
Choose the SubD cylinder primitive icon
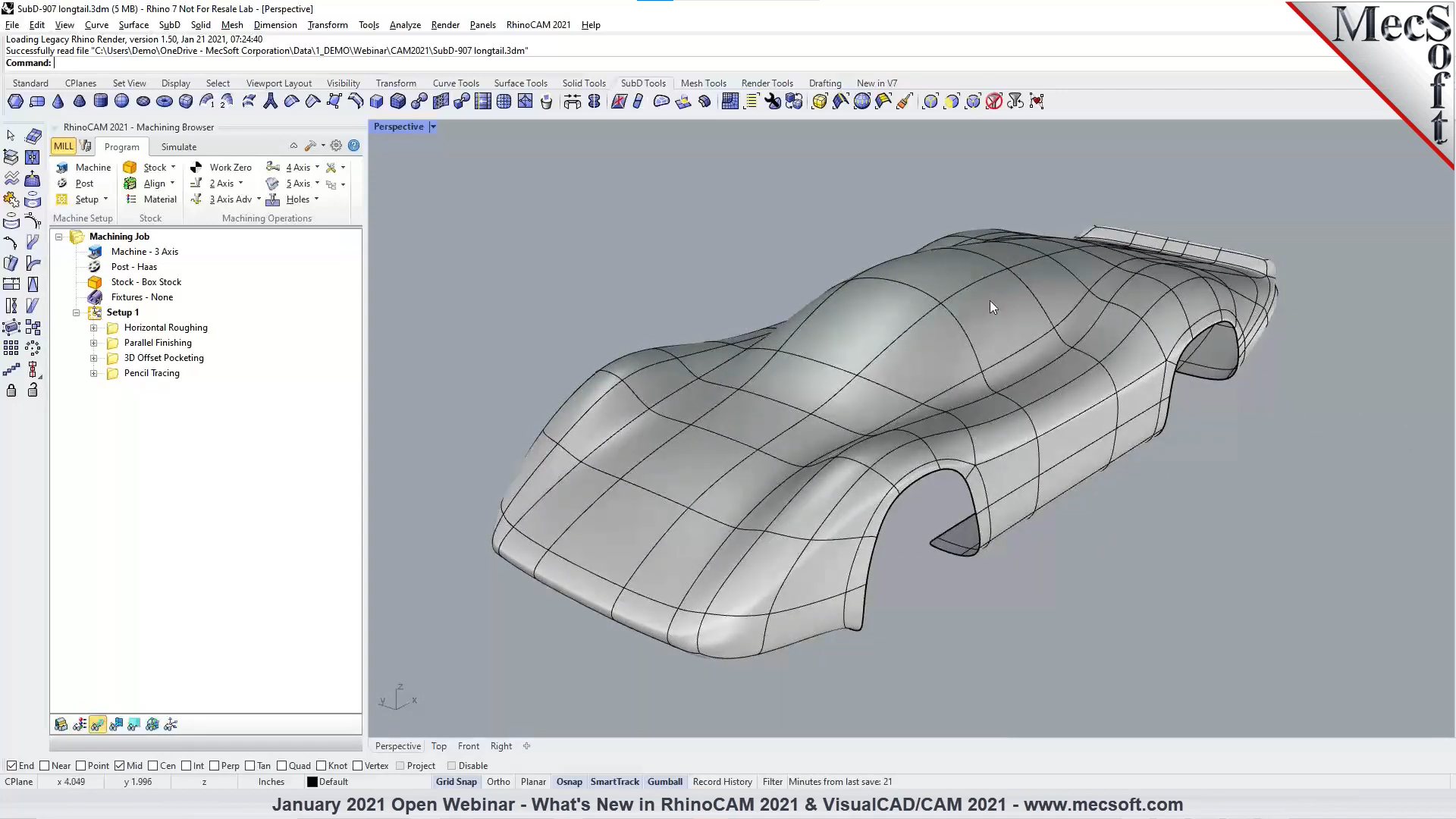tap(100, 102)
